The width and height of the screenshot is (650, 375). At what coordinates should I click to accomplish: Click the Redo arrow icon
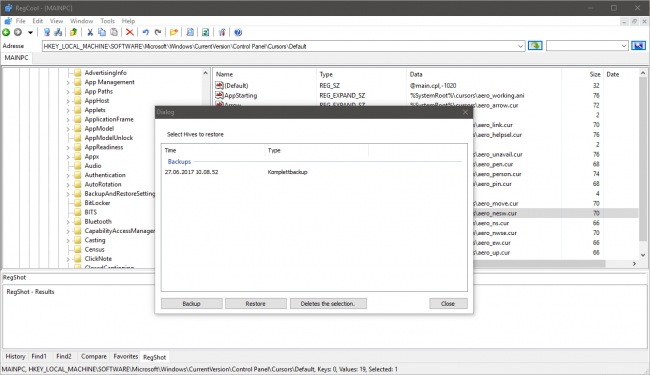tap(158, 32)
